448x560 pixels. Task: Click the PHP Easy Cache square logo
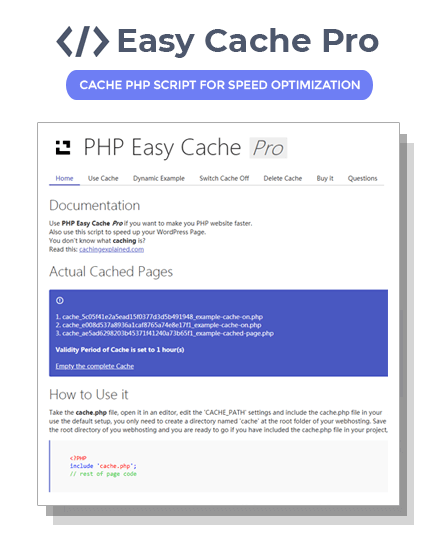pyautogui.click(x=63, y=148)
